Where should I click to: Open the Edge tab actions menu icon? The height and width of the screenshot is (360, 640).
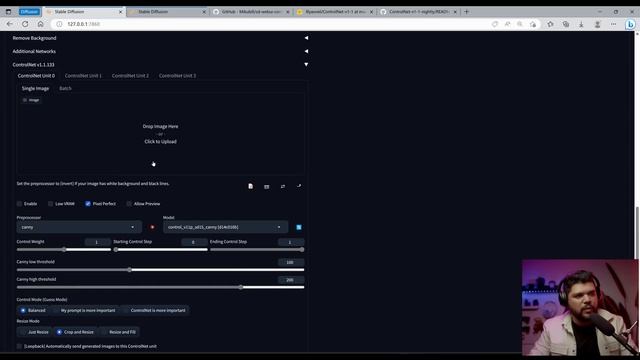[8, 12]
